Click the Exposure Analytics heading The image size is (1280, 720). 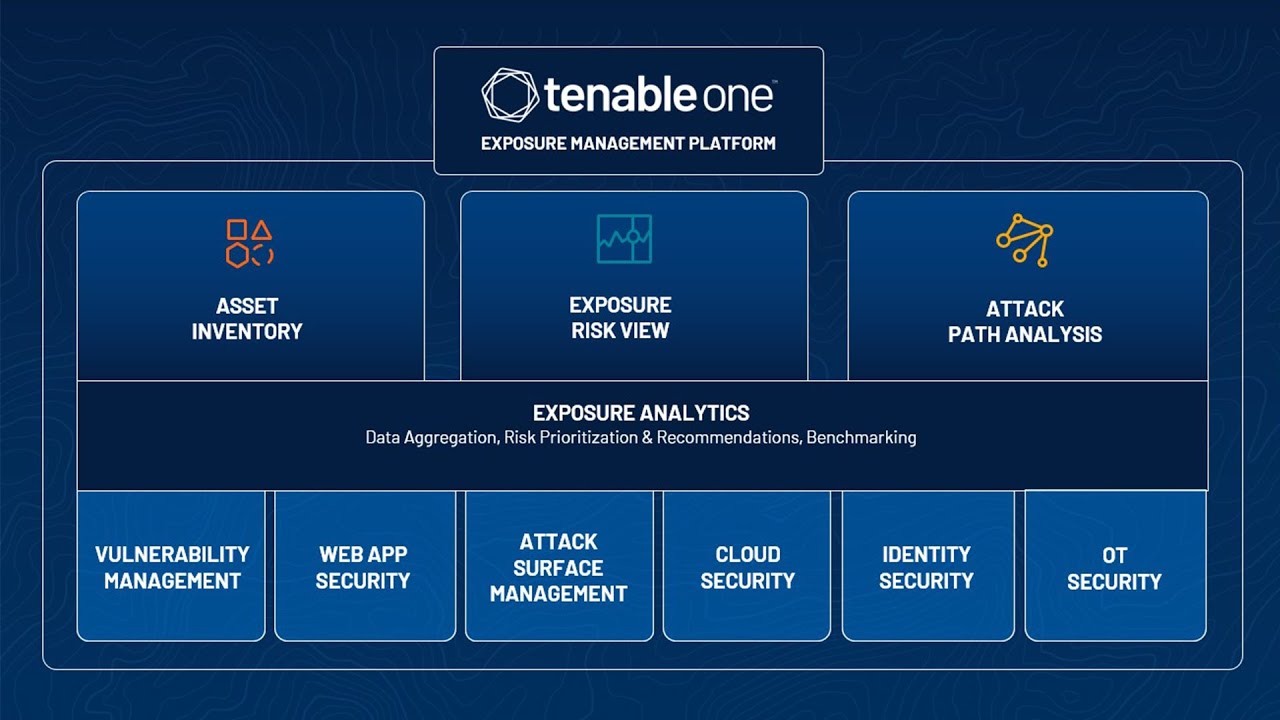(641, 413)
